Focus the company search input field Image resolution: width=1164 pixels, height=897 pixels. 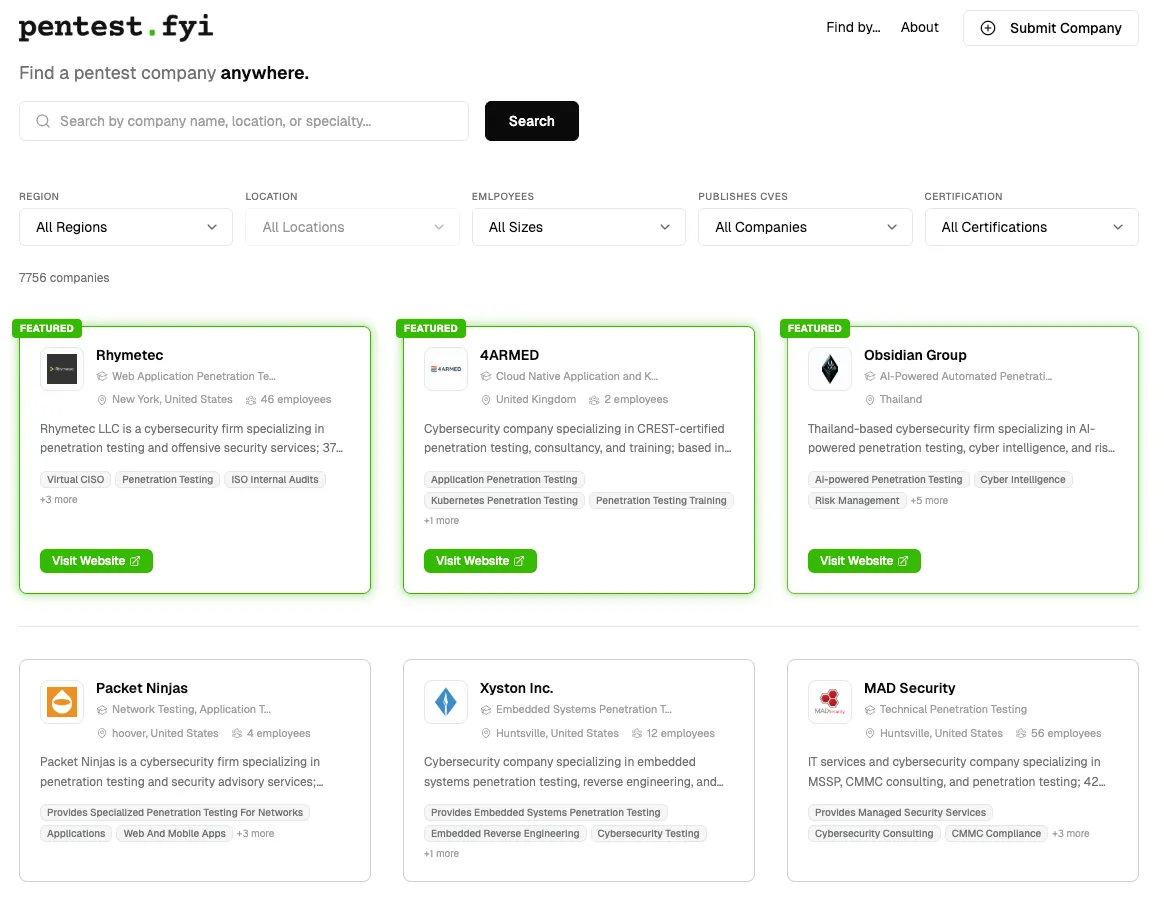click(243, 121)
